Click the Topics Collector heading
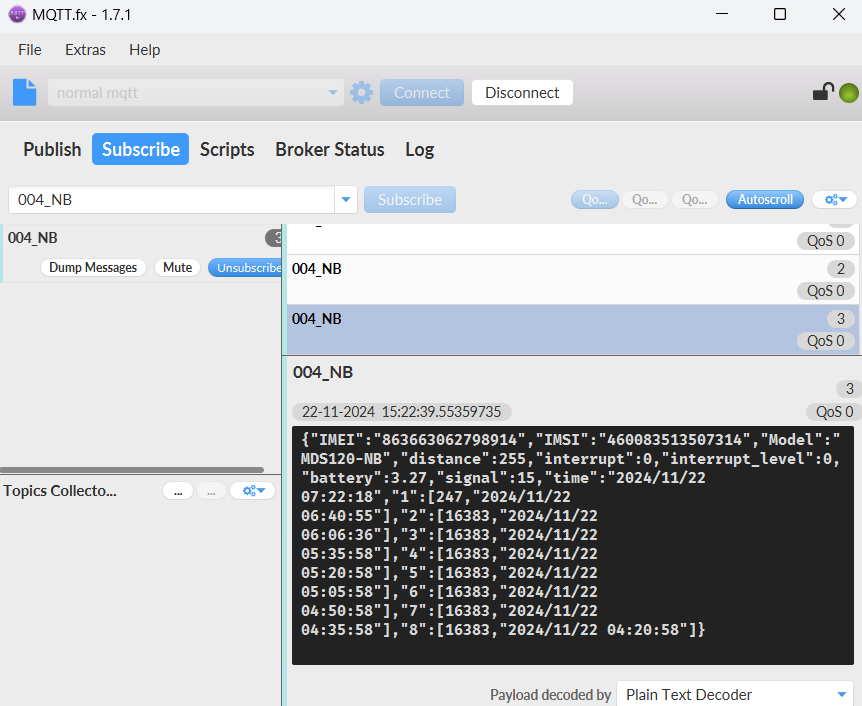 pyautogui.click(x=60, y=490)
